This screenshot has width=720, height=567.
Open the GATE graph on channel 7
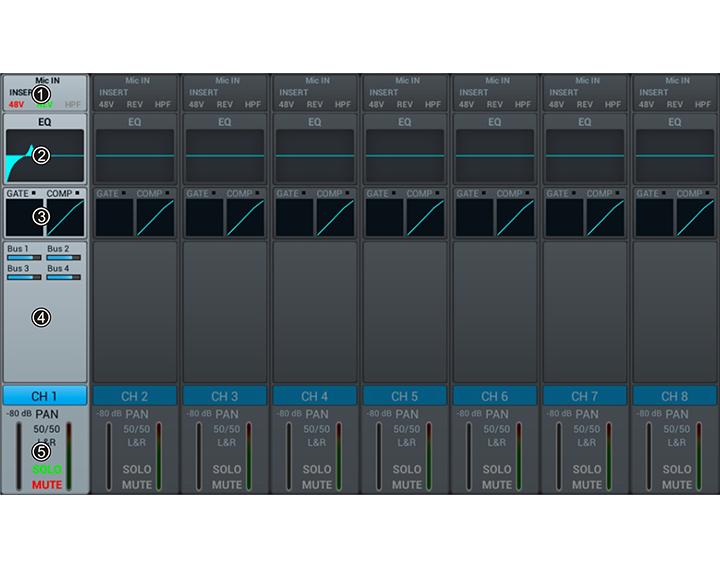click(564, 217)
